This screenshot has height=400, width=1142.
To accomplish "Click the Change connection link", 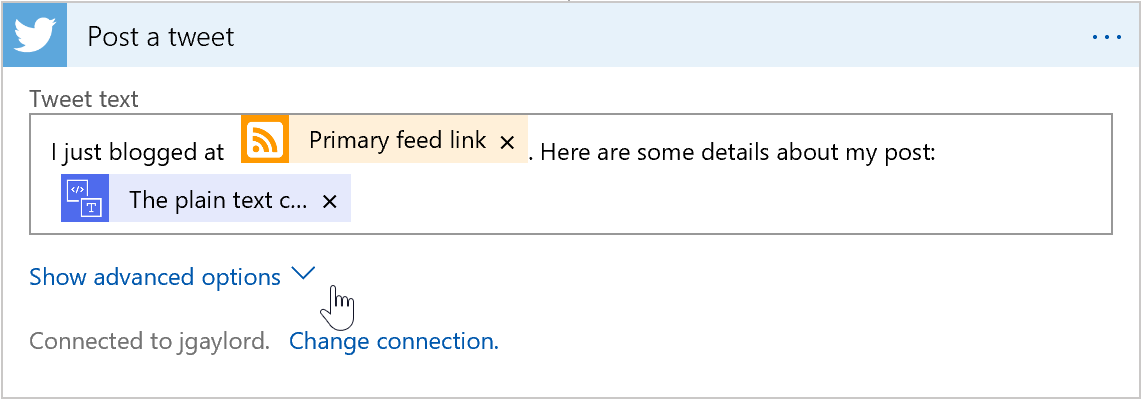I will click(394, 341).
